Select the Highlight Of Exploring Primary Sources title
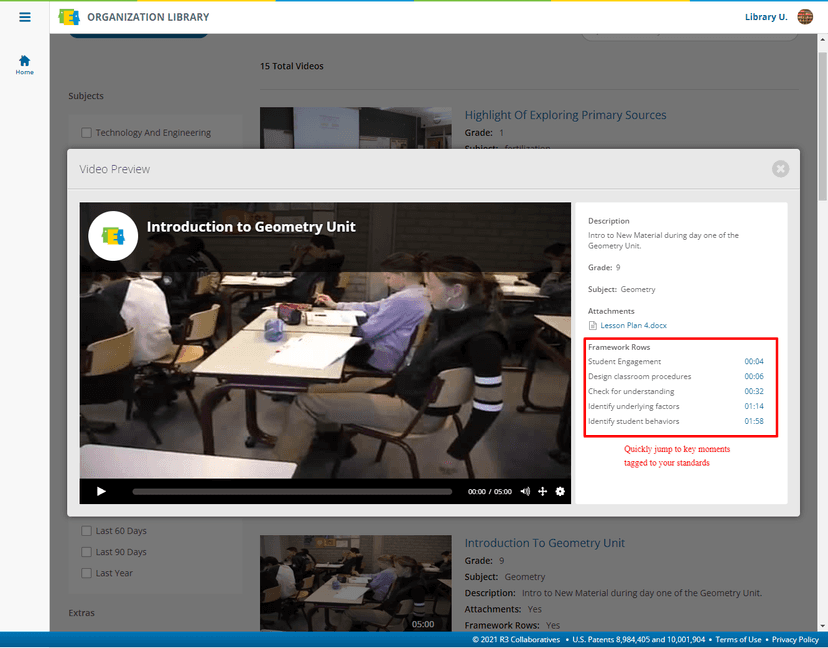 tap(565, 115)
